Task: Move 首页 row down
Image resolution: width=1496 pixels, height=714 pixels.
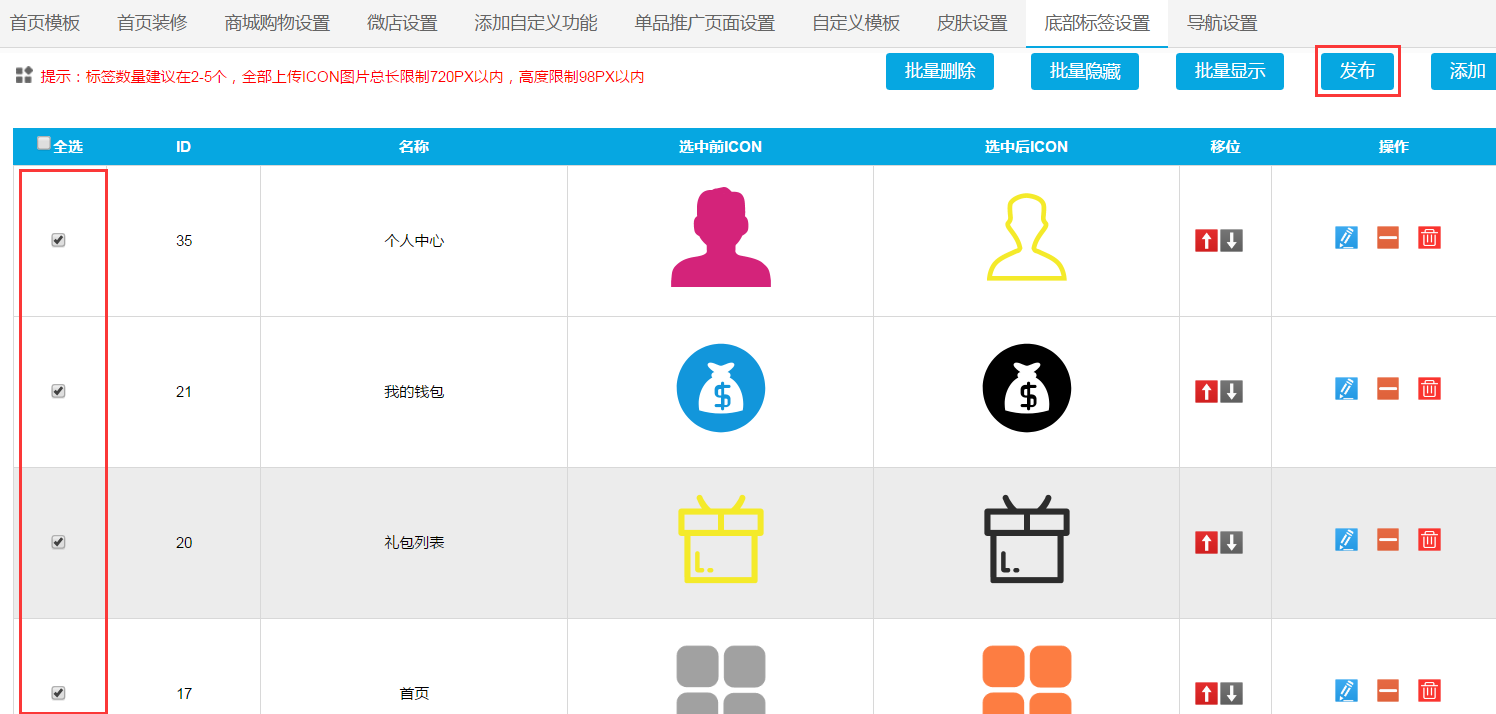Action: coord(1232,694)
